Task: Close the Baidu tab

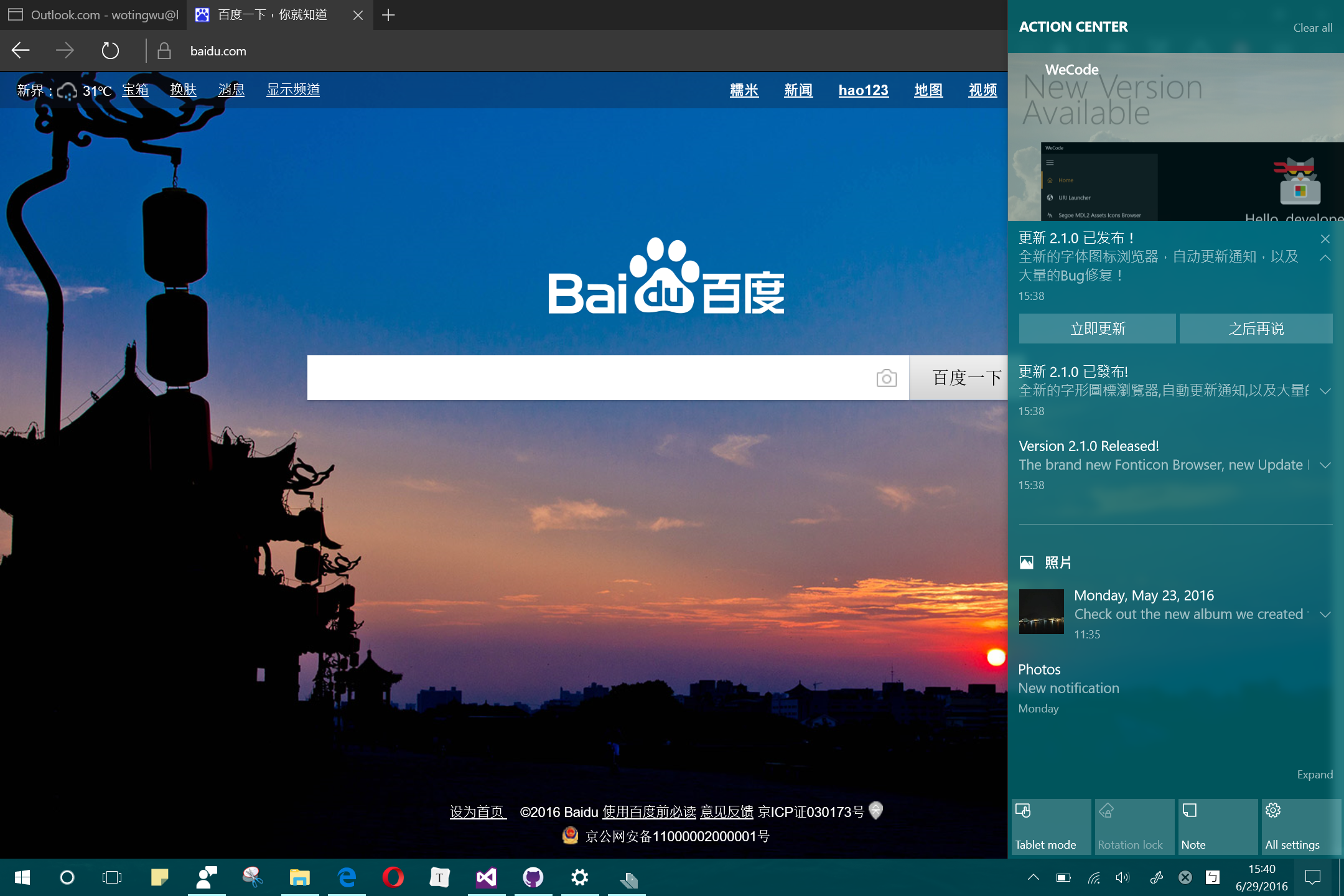Action: click(358, 15)
